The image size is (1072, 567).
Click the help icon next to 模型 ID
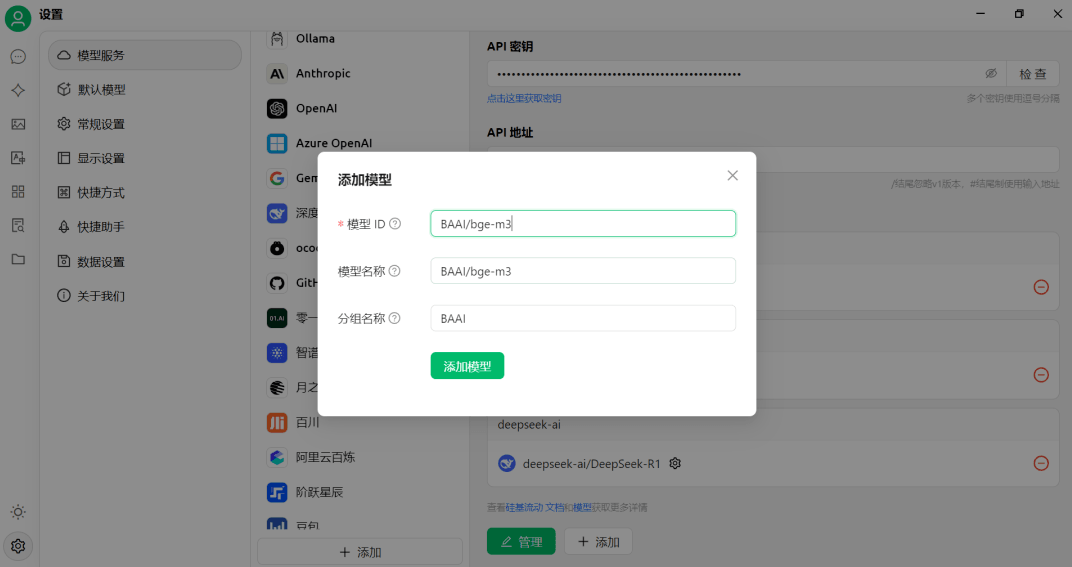coord(395,224)
